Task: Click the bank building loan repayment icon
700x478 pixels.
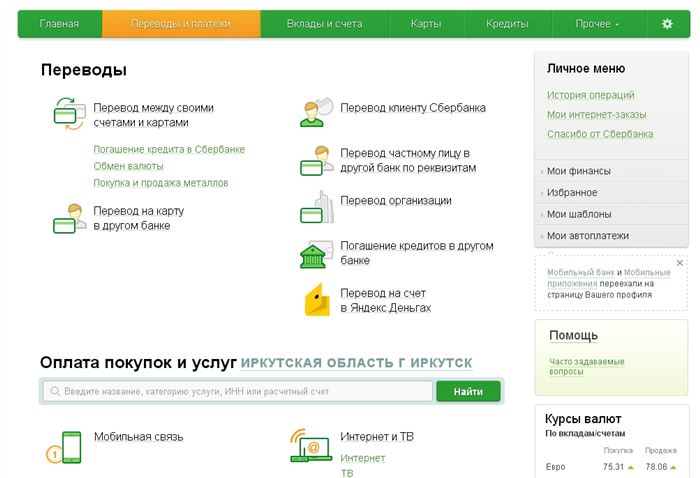Action: (317, 254)
